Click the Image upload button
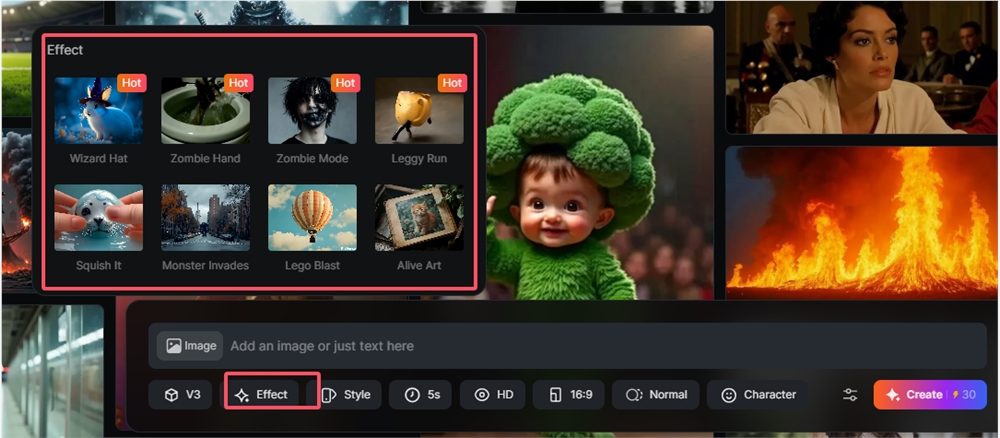Image resolution: width=1000 pixels, height=438 pixels. tap(190, 346)
